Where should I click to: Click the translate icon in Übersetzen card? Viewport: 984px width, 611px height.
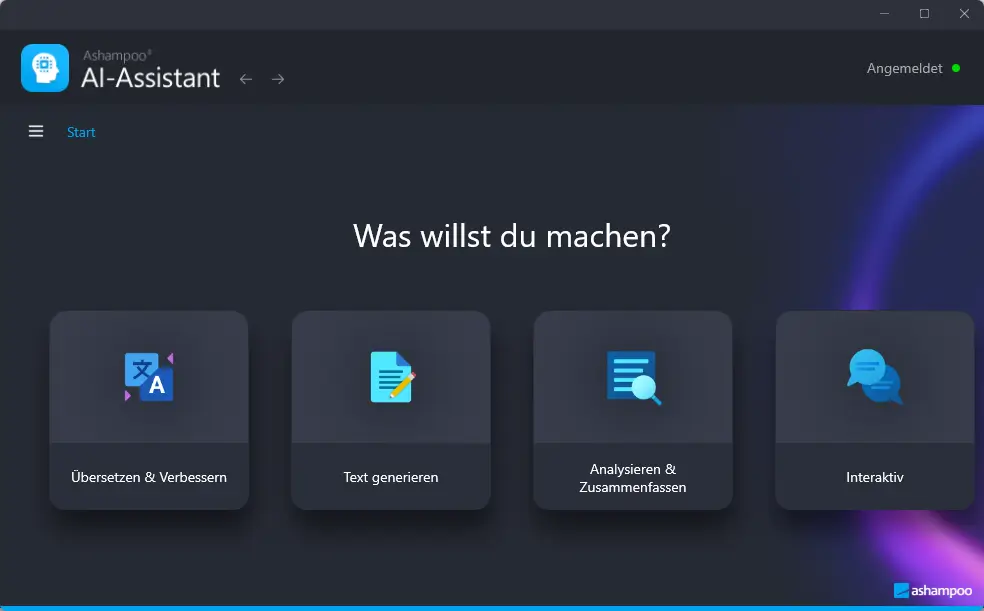tap(149, 376)
